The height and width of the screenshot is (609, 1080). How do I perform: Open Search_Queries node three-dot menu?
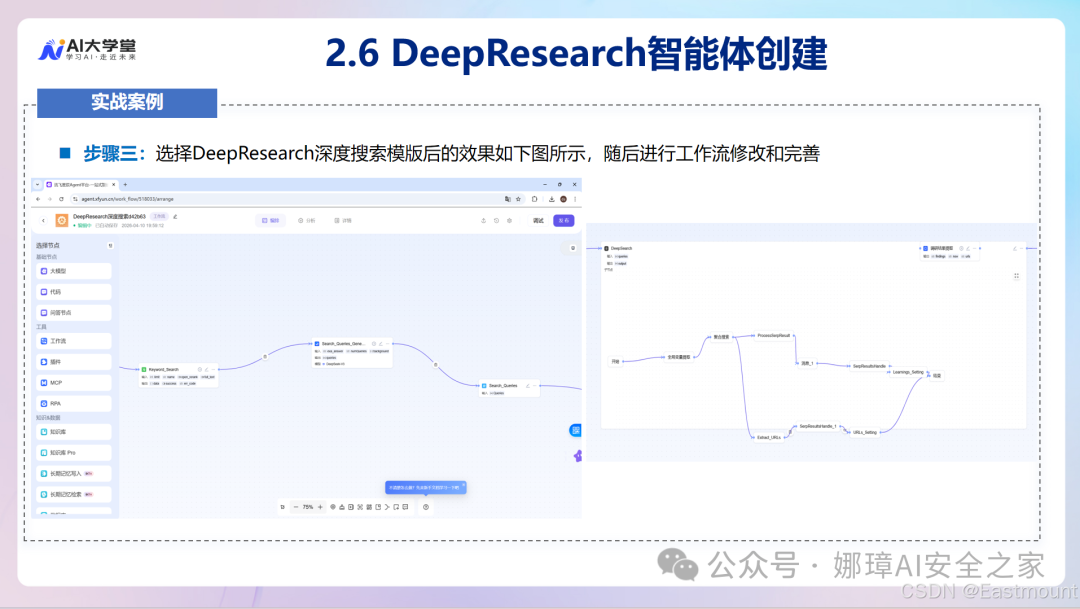tap(535, 386)
